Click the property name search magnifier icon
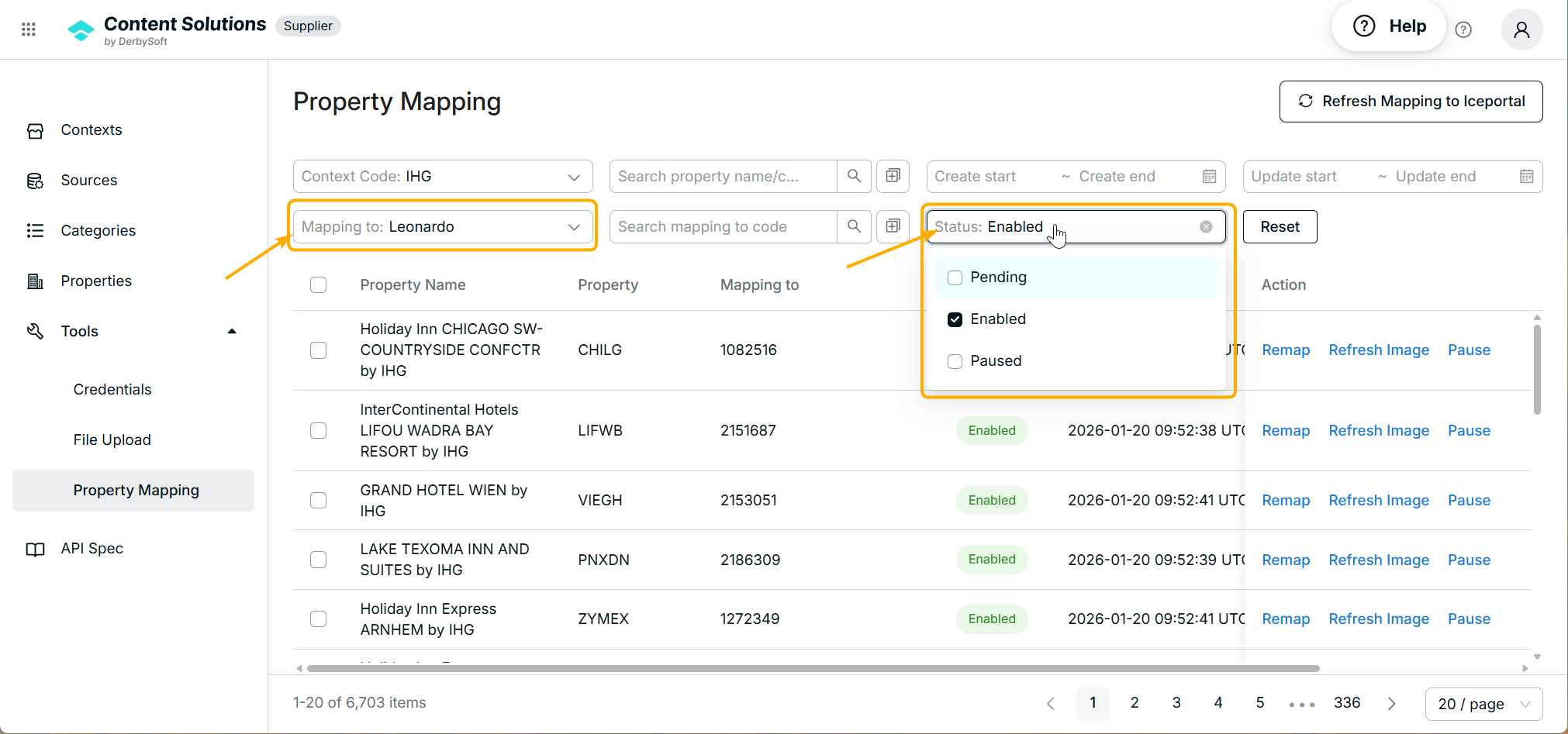Viewport: 1568px width, 734px height. (854, 176)
